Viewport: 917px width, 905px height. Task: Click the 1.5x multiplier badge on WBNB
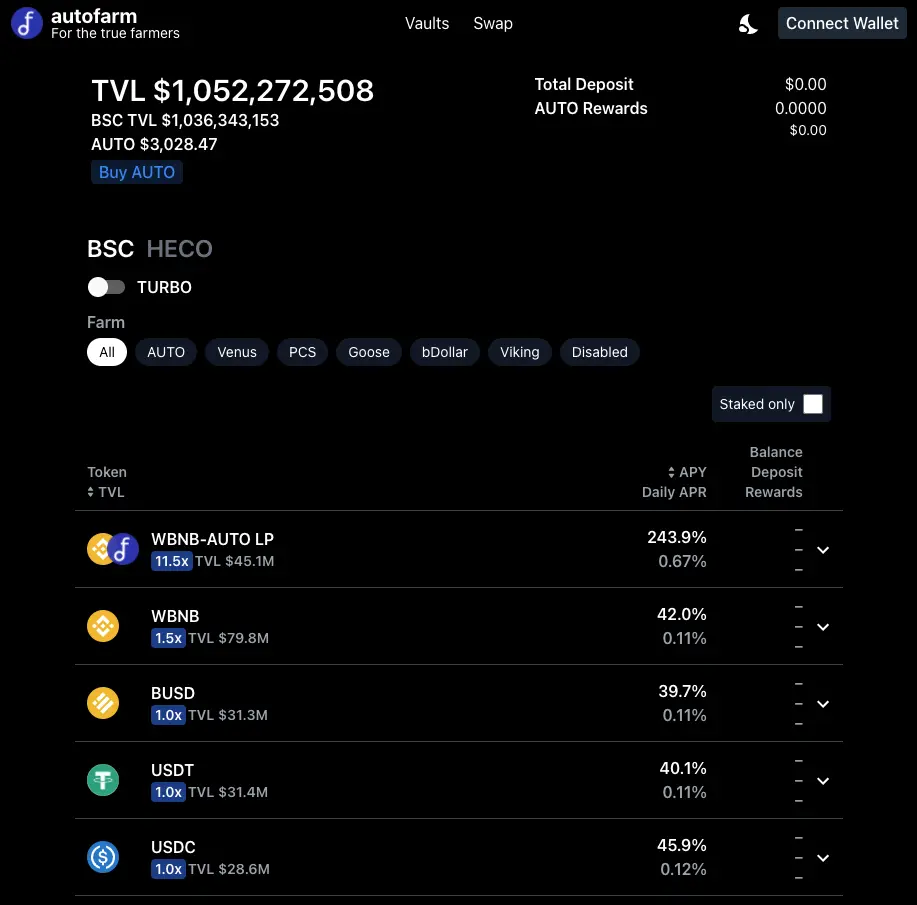[168, 638]
